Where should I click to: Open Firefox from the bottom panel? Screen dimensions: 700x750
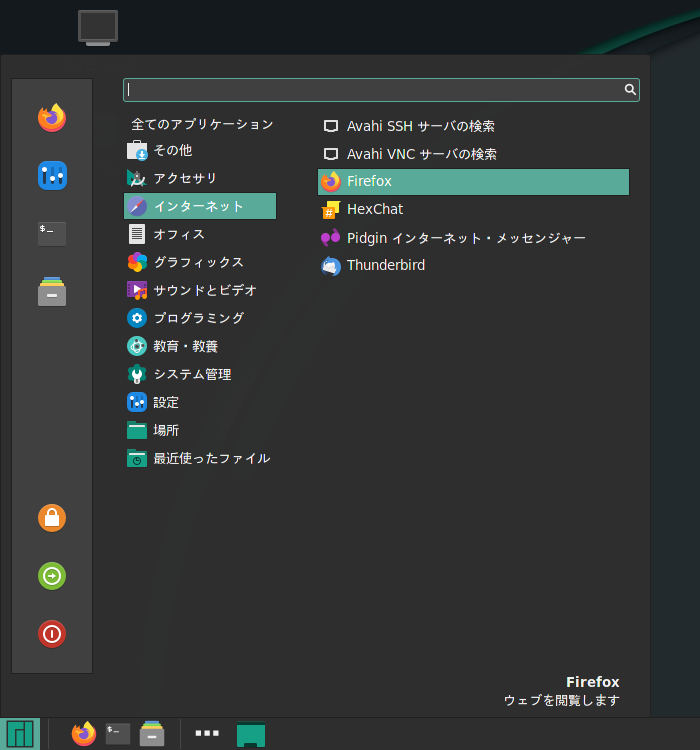84,734
